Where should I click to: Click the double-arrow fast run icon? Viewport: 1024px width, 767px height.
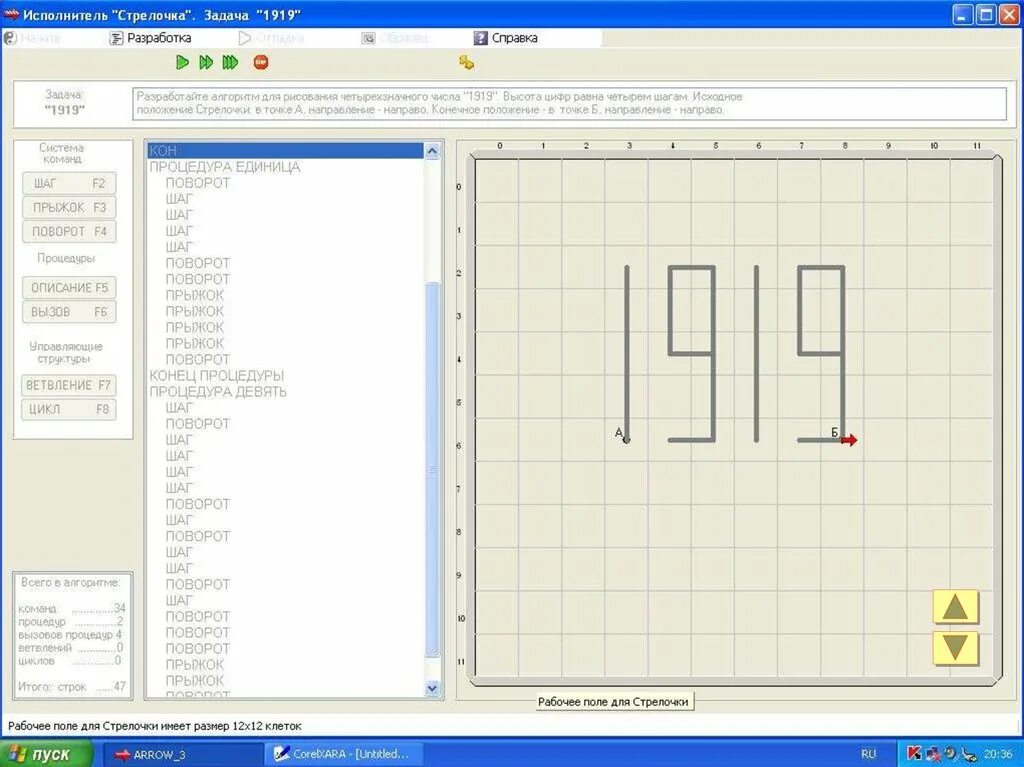(206, 63)
